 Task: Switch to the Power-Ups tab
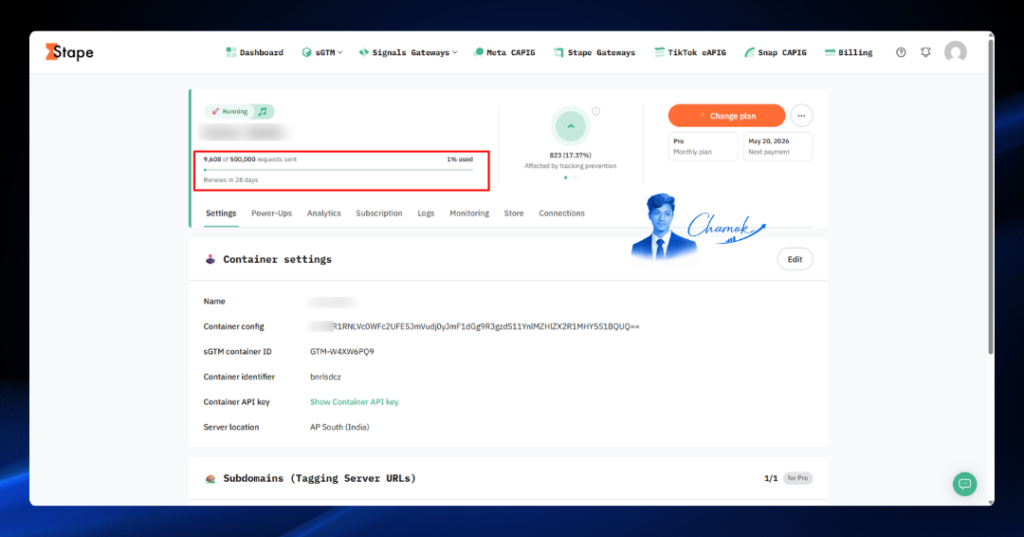coord(272,213)
